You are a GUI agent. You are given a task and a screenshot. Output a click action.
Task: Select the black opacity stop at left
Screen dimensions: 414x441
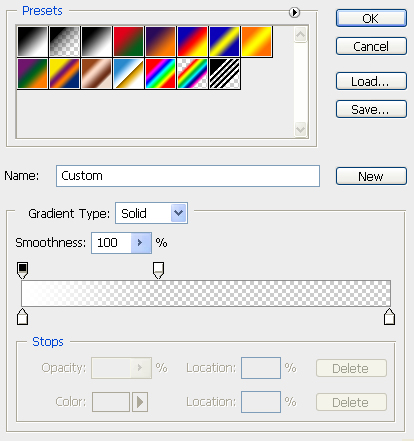(22, 270)
